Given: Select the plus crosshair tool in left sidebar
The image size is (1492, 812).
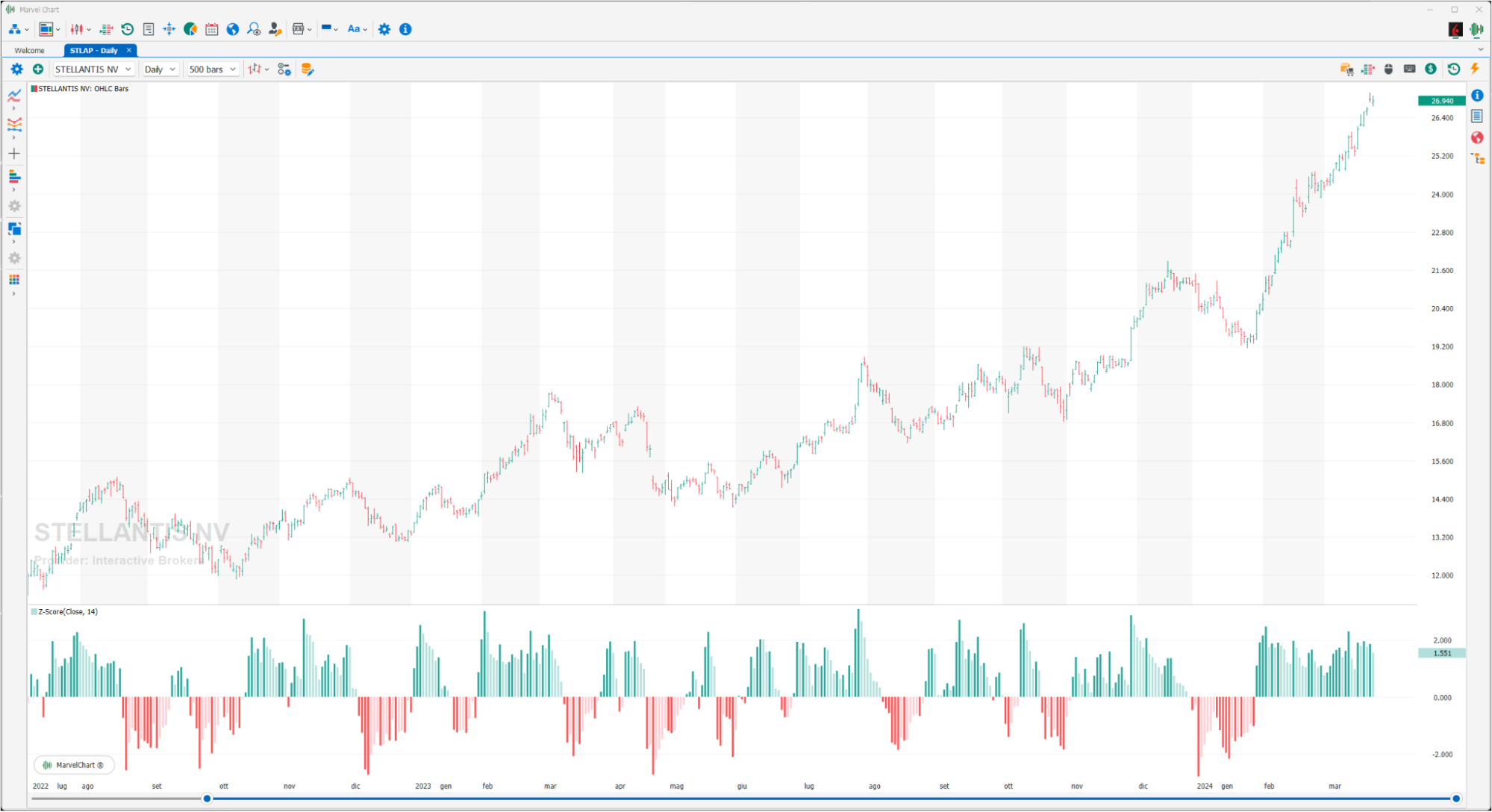Looking at the screenshot, I should click(14, 154).
